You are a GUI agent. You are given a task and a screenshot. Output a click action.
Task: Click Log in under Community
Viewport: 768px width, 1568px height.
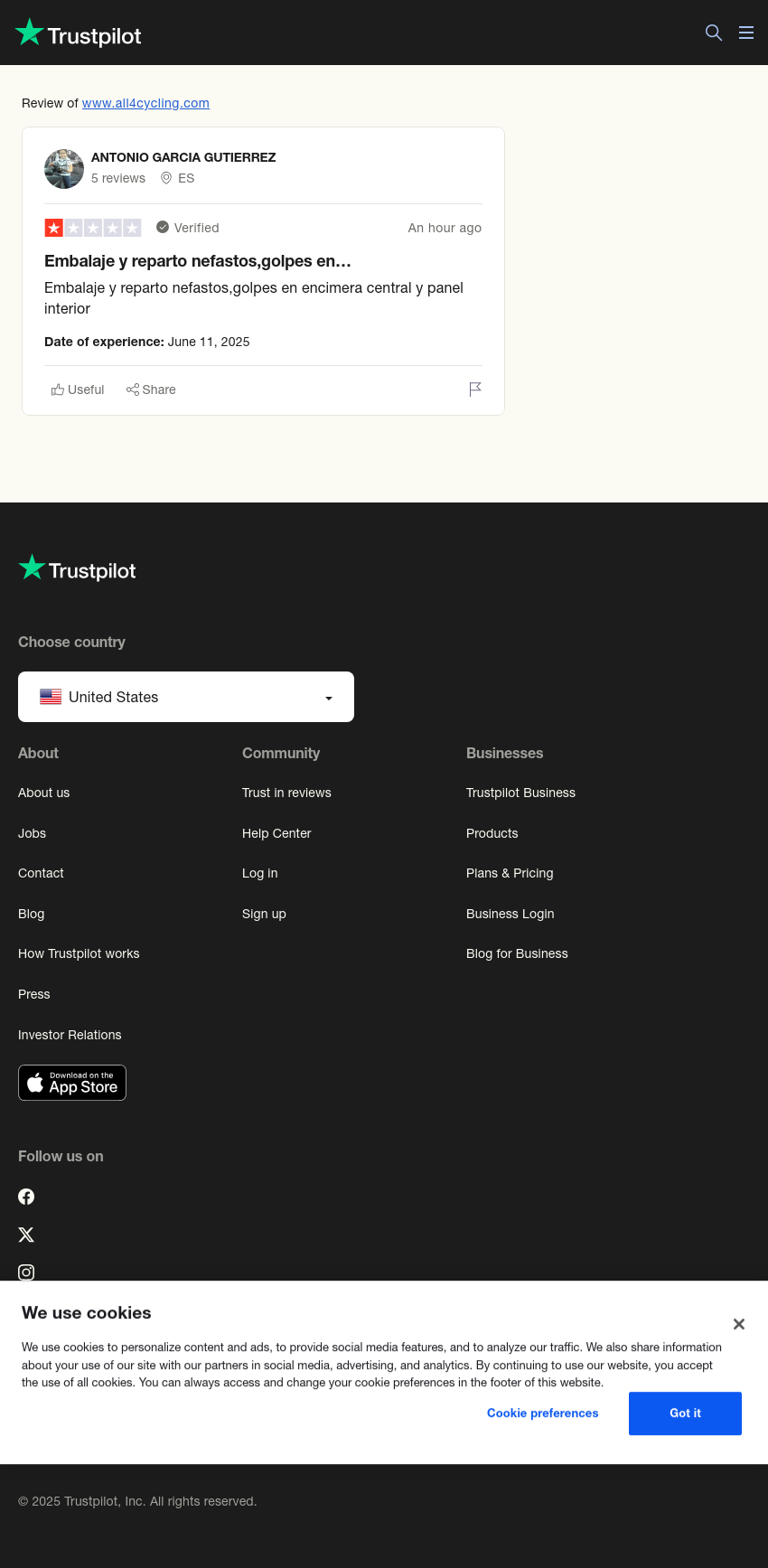click(x=260, y=873)
